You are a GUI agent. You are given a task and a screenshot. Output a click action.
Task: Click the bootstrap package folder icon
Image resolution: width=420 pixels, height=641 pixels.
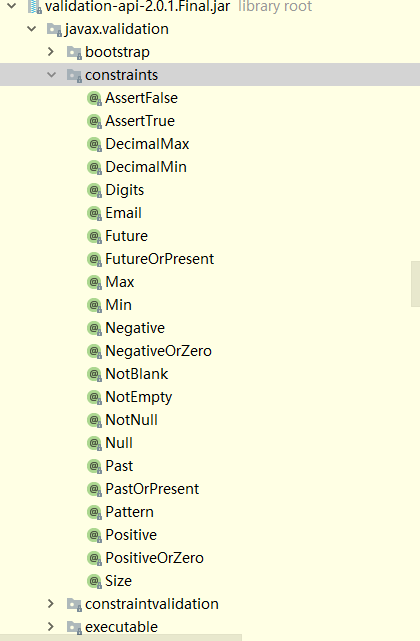coord(74,52)
